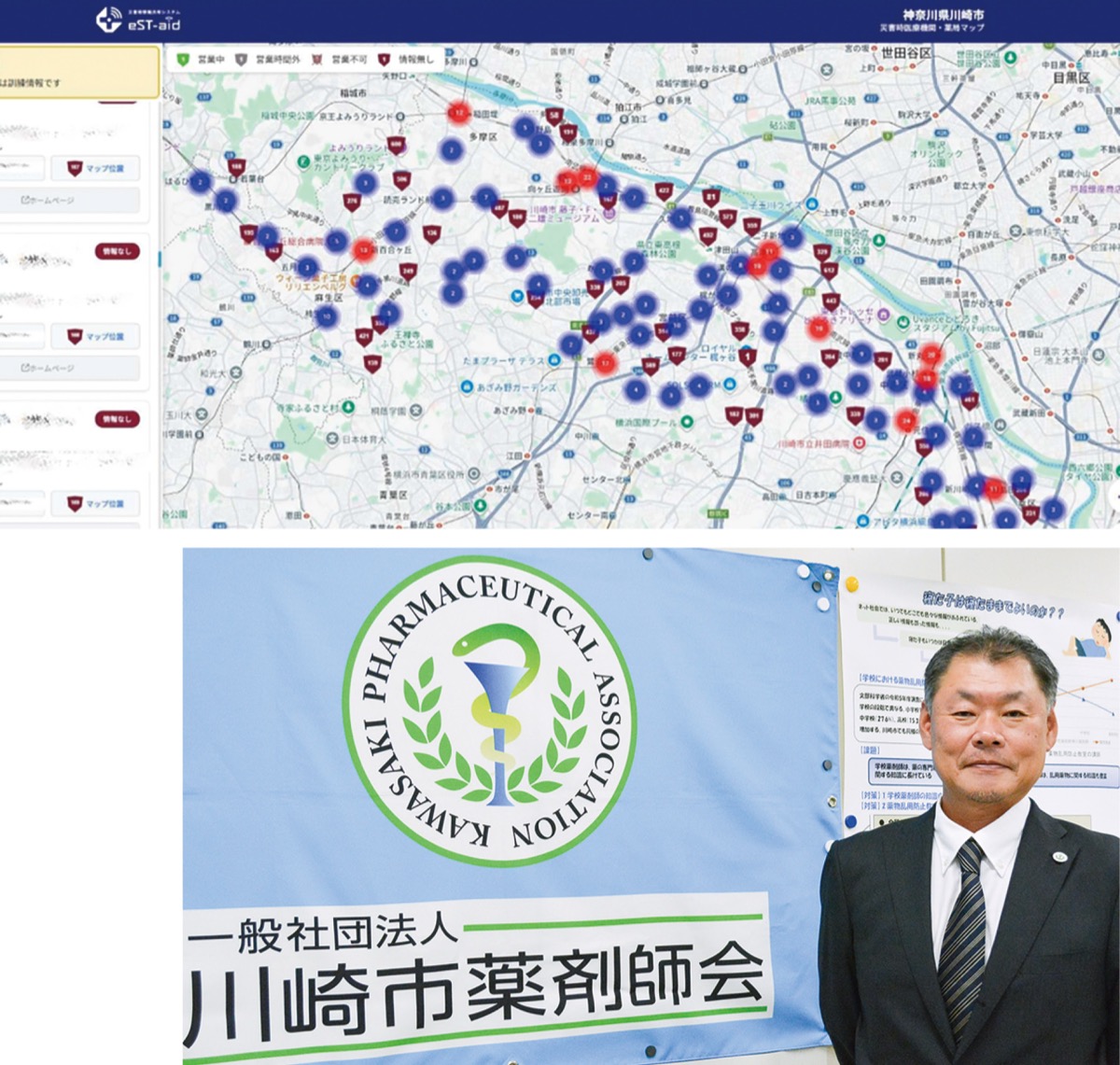Viewport: 1120px width, 1065px height.
Task: Click the gray 営業時間外 legend icon
Action: tap(240, 59)
